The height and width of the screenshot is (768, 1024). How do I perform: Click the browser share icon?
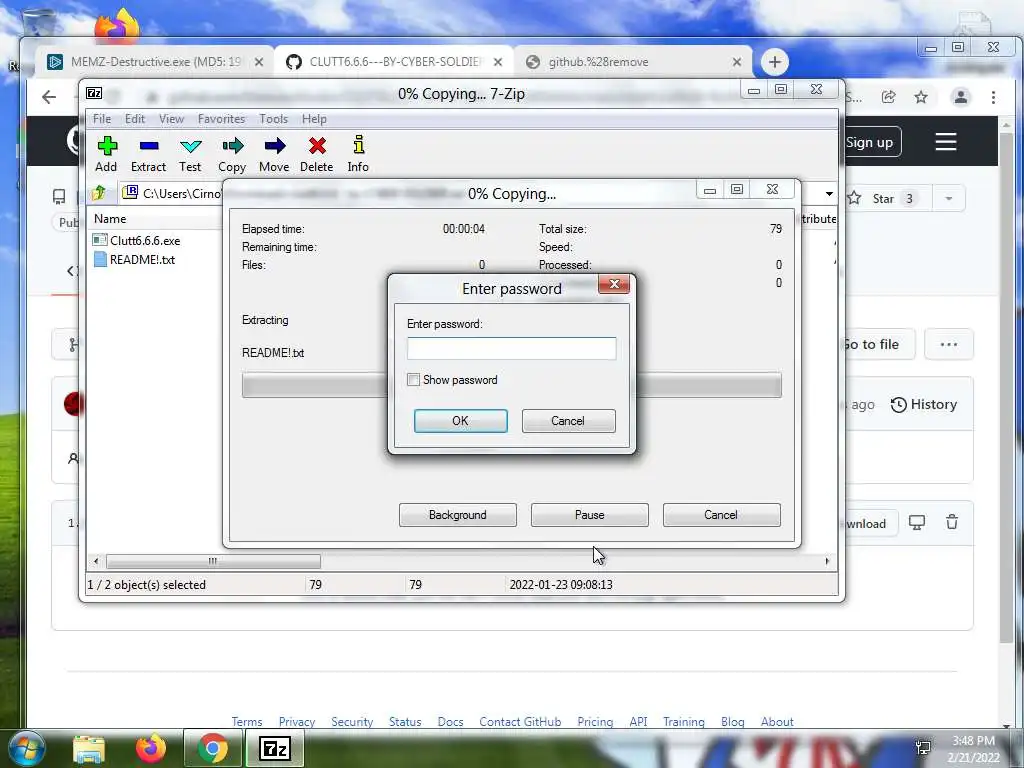[888, 97]
